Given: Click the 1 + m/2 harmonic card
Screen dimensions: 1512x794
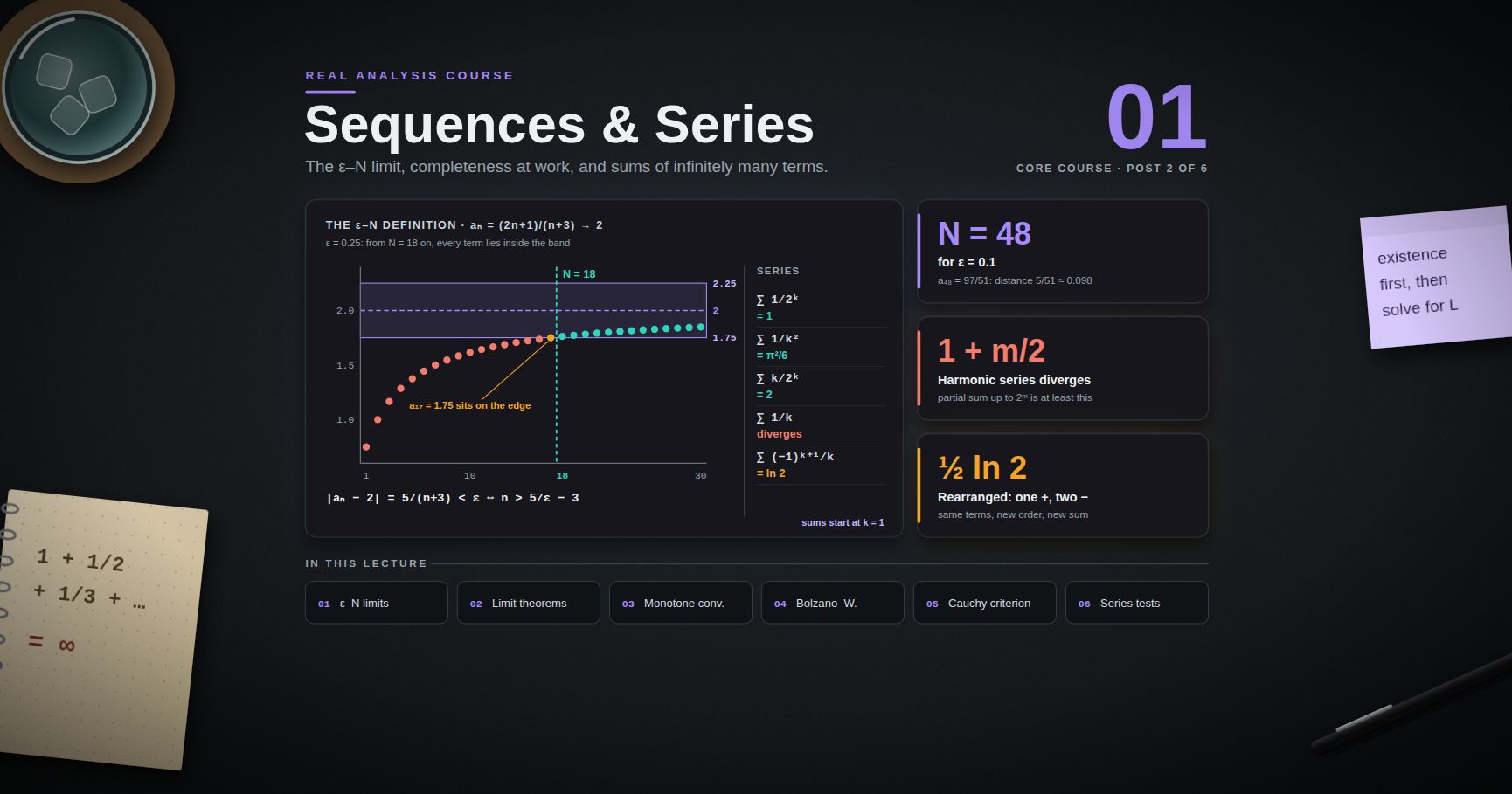Looking at the screenshot, I should [1062, 369].
